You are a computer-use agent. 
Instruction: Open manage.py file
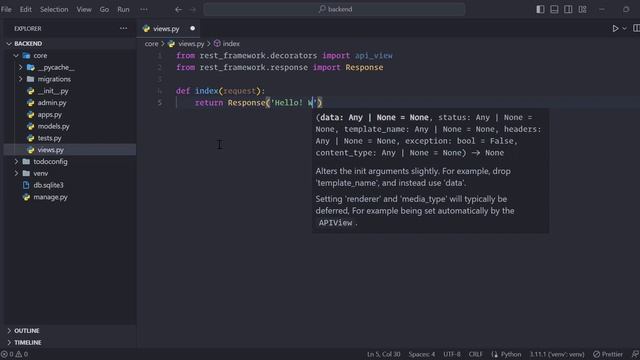click(50, 197)
